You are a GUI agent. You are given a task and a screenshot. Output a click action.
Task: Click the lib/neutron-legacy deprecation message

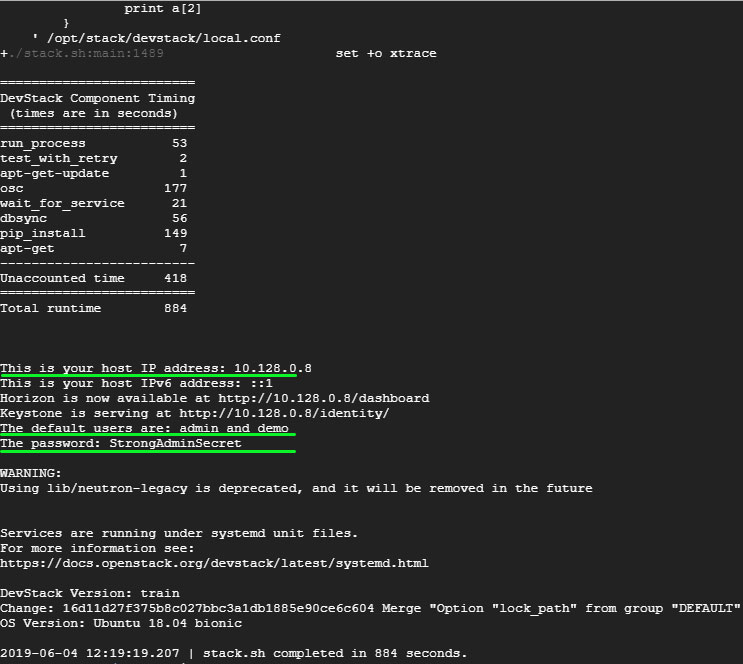[296, 488]
